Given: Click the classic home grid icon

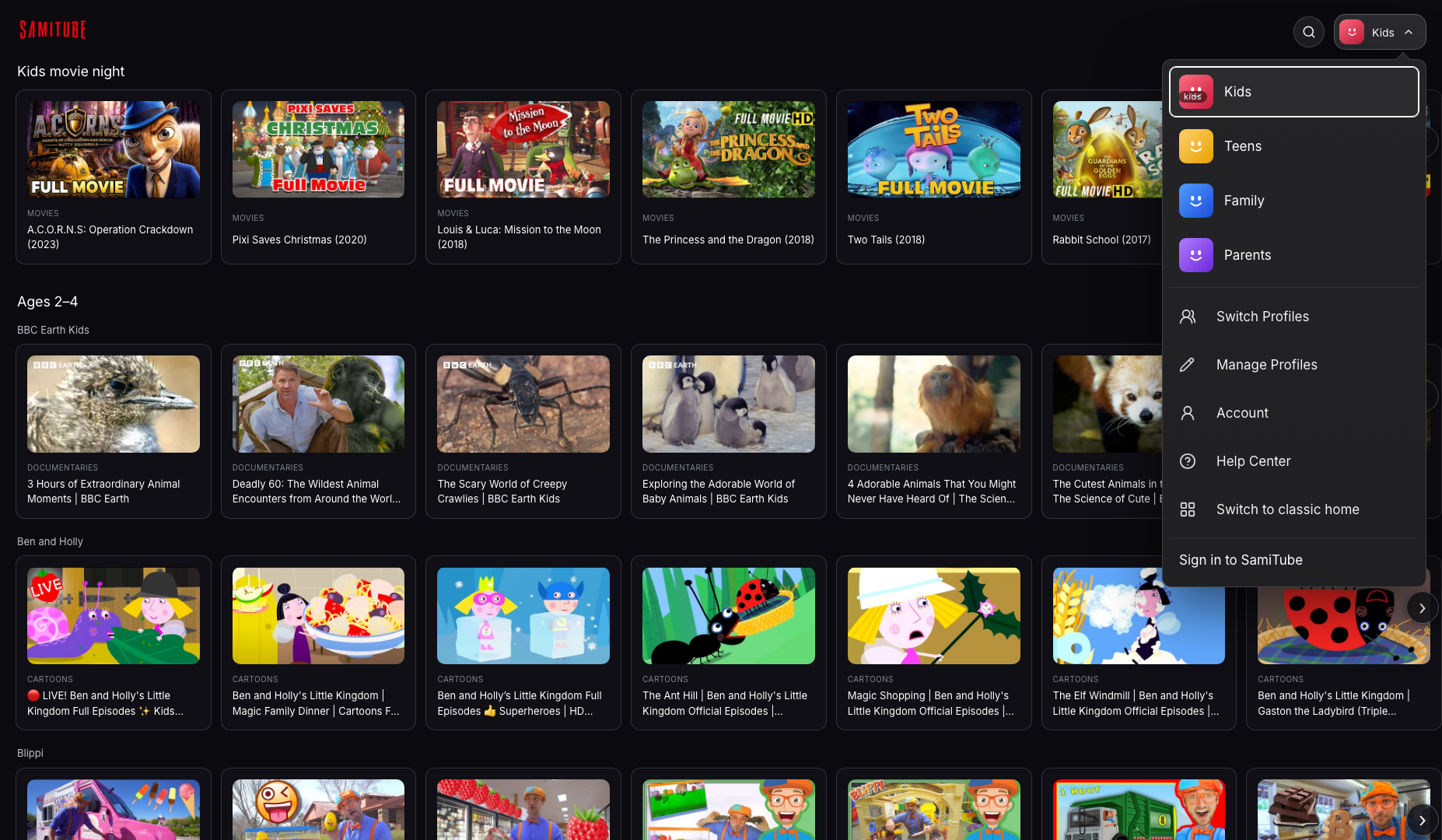Looking at the screenshot, I should pyautogui.click(x=1188, y=509).
